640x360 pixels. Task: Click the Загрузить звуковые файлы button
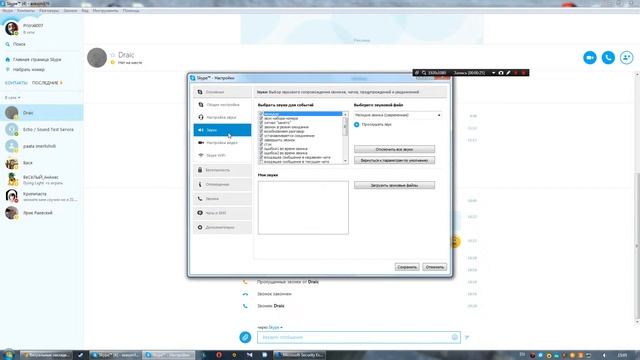(x=394, y=185)
